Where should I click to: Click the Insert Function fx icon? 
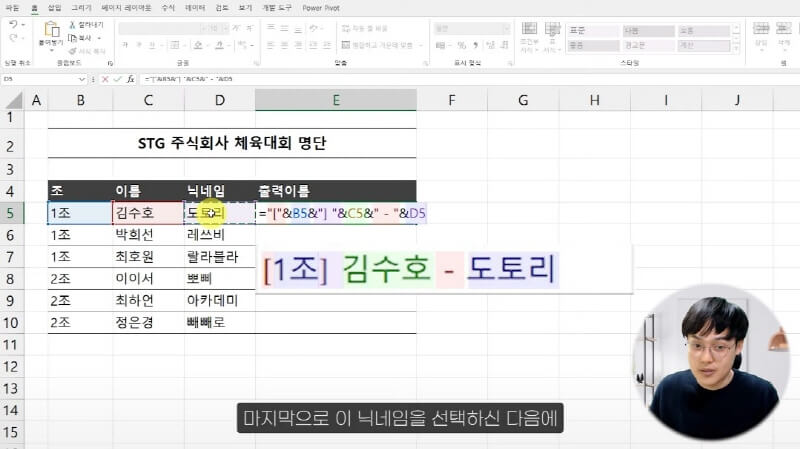131,79
